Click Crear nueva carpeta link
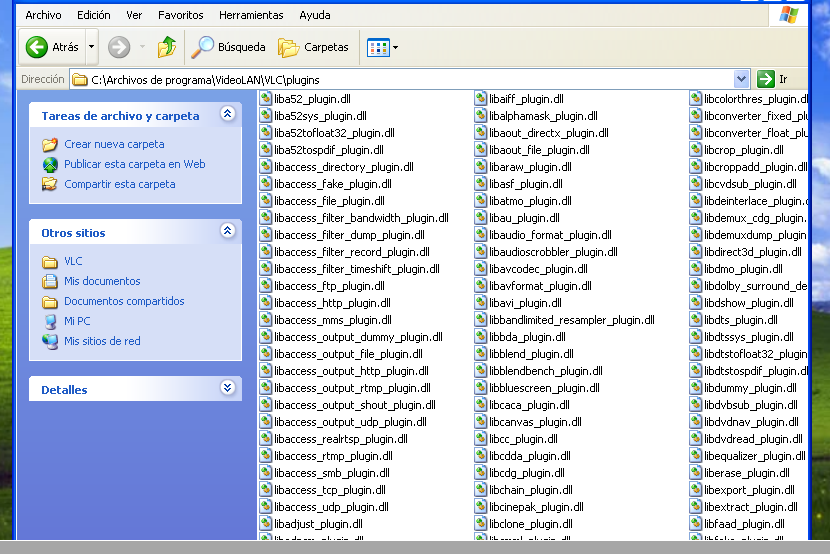Viewport: 830px width, 554px height. (x=114, y=144)
